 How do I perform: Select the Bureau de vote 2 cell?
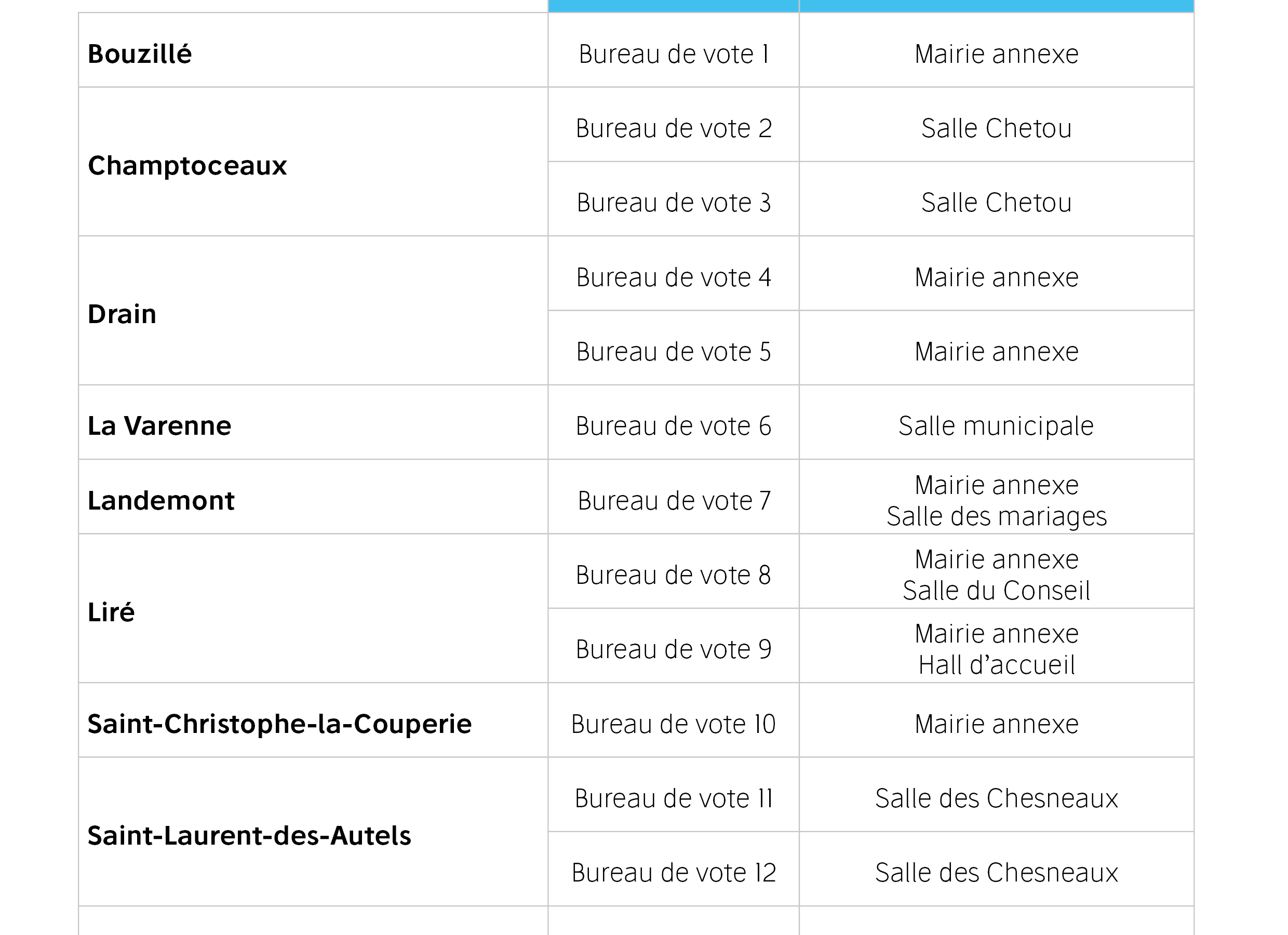pyautogui.click(x=674, y=128)
